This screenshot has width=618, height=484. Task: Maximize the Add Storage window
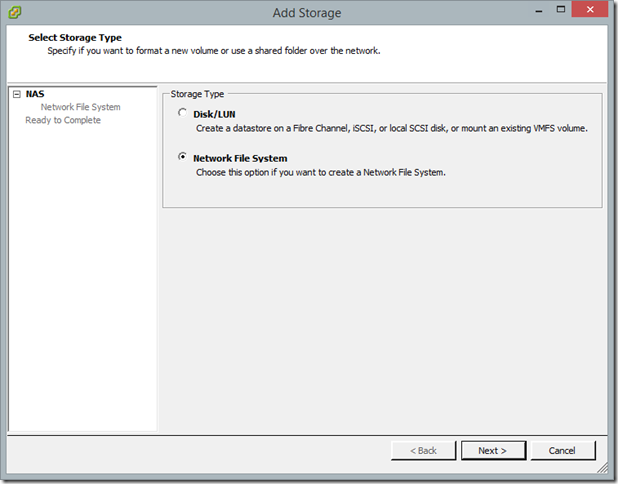[560, 9]
